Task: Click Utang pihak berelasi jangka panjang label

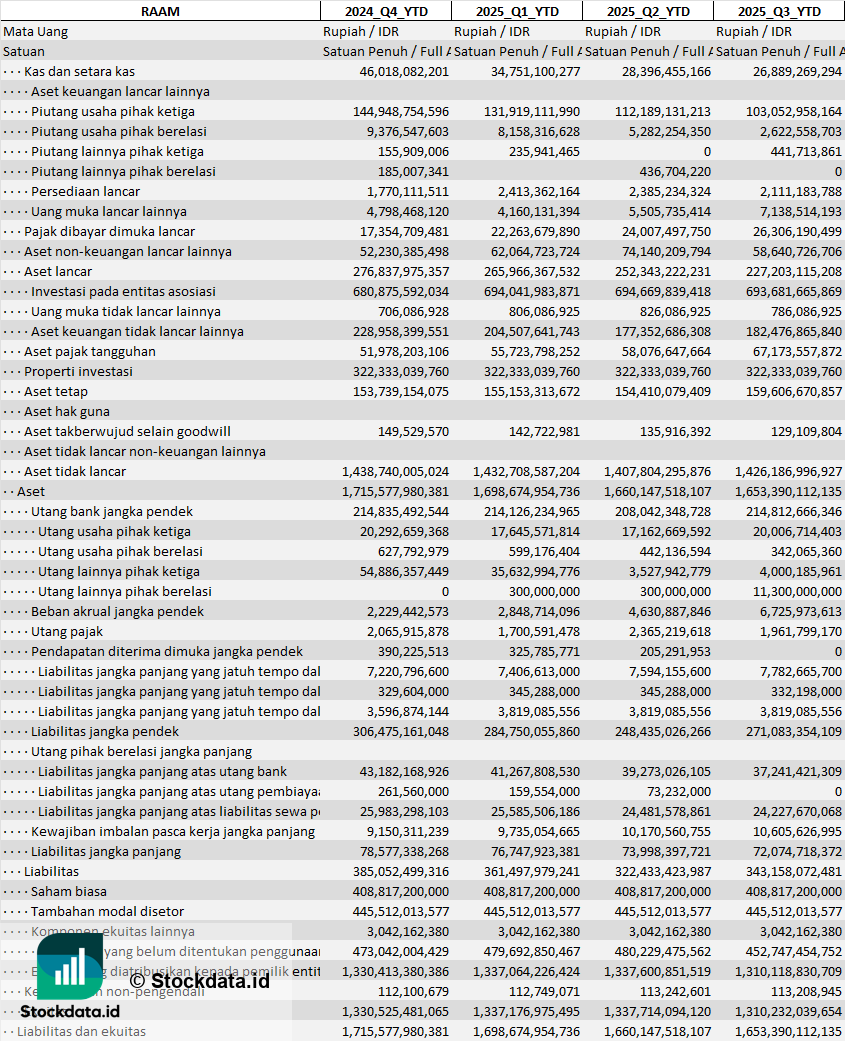Action: tap(141, 751)
